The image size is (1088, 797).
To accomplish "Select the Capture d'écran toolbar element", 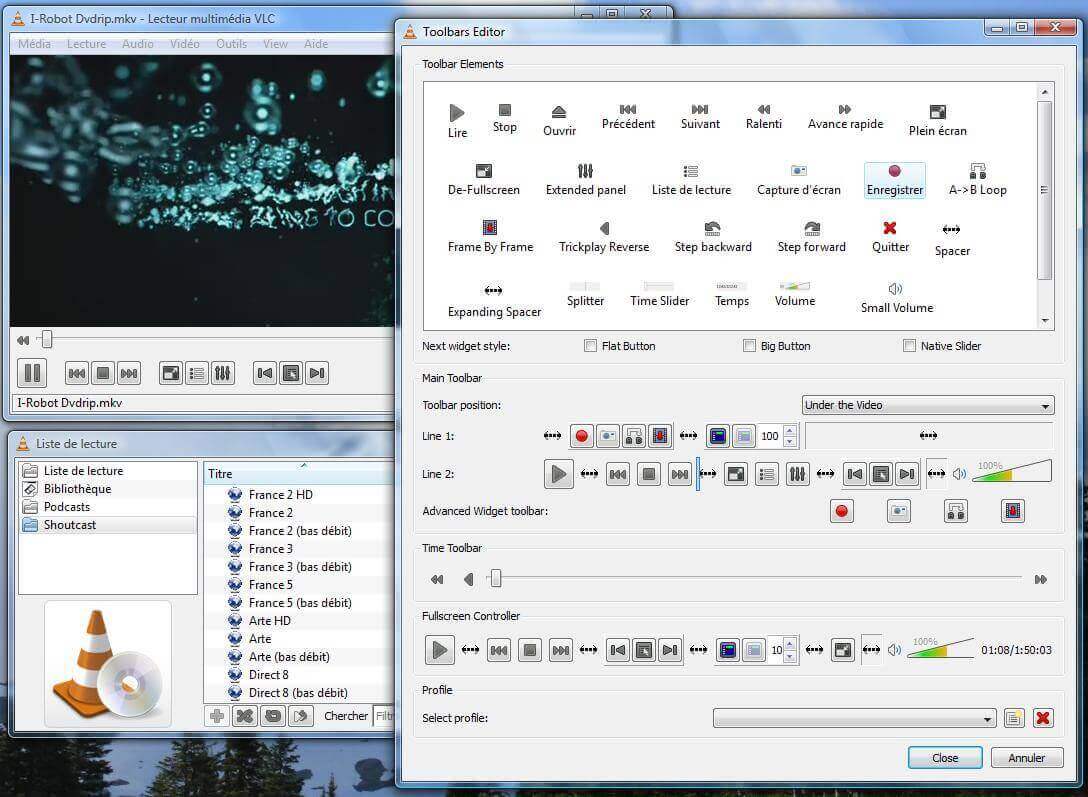I will (798, 179).
